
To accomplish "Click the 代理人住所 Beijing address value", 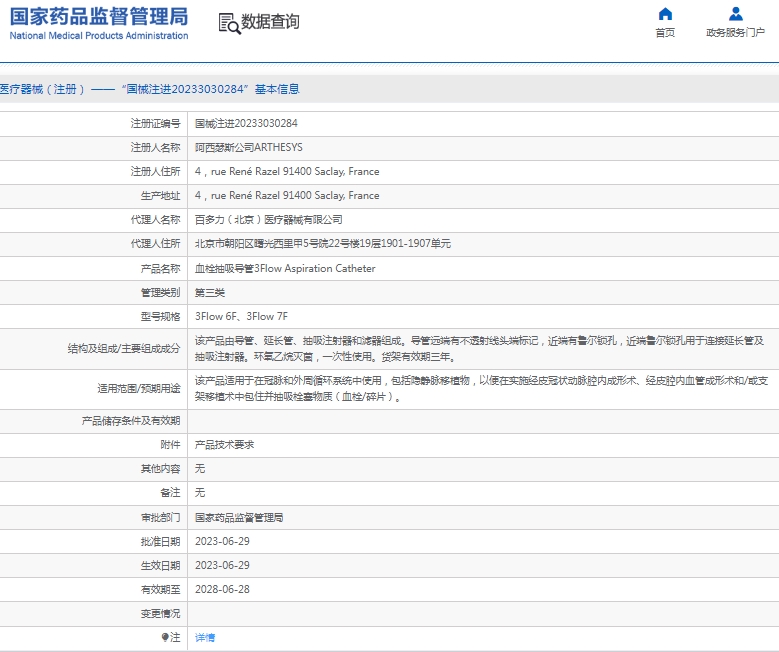I will 322,244.
